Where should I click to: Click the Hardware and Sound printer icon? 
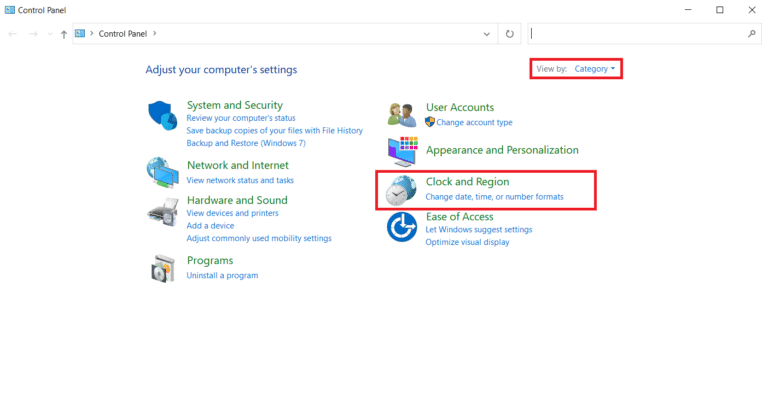[x=162, y=212]
